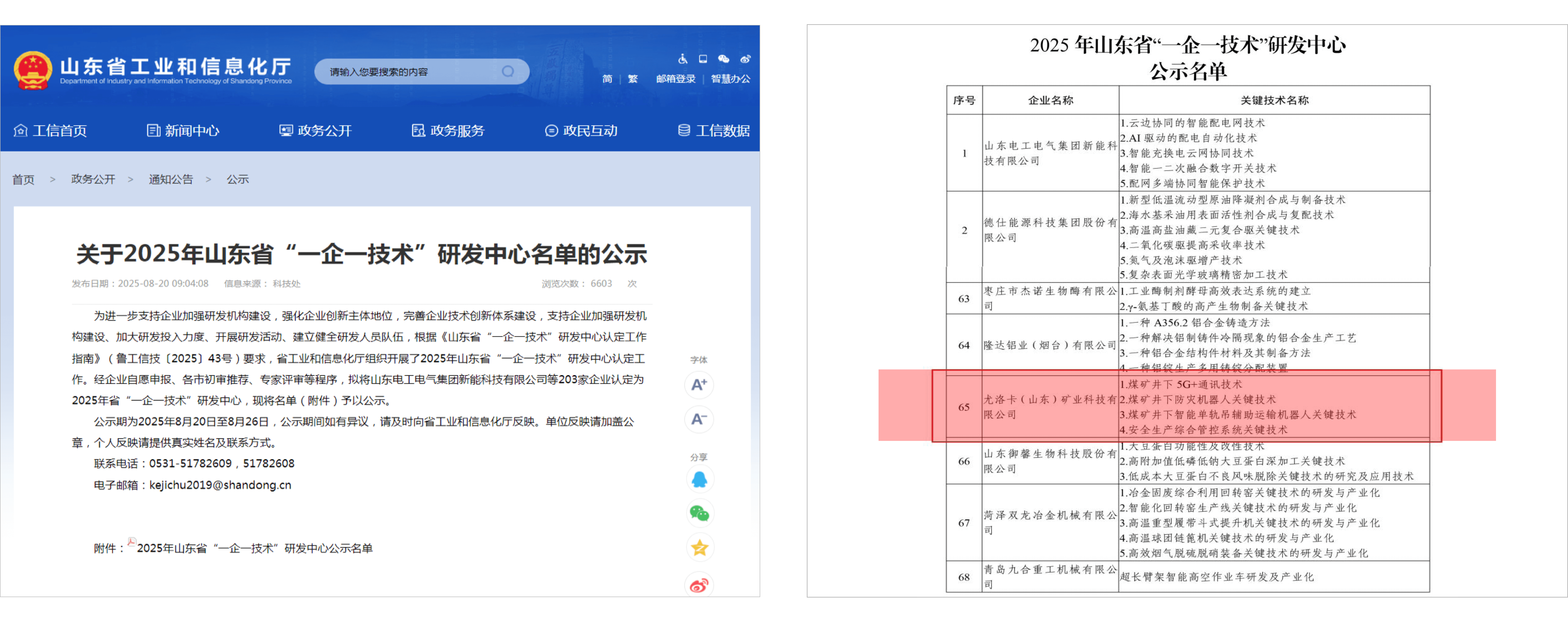1568x622 pixels.
Task: Open the Weibo icon in header
Action: point(745,59)
